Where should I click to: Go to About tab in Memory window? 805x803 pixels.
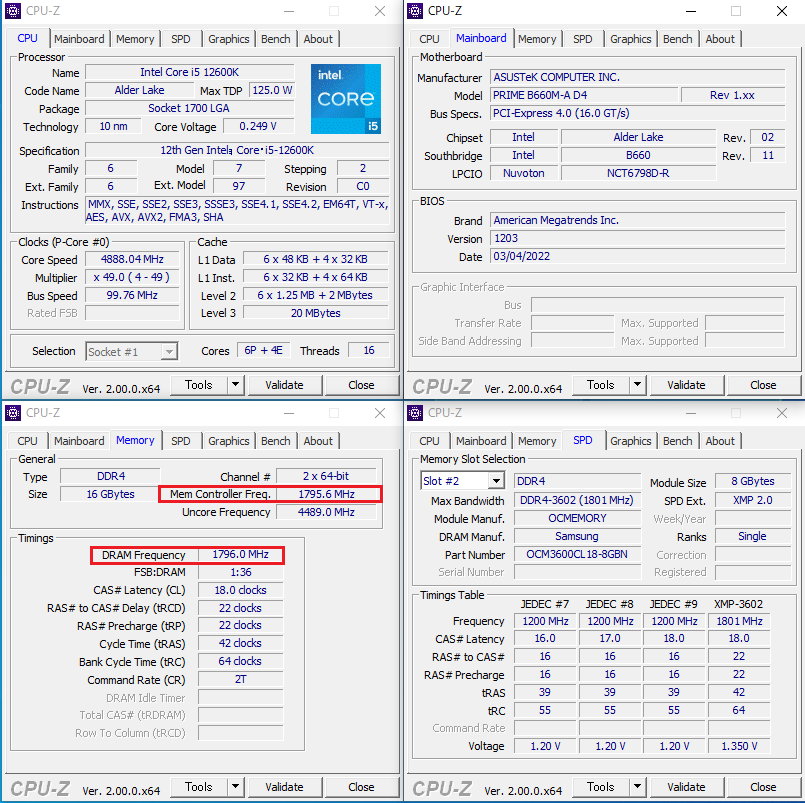pos(318,441)
